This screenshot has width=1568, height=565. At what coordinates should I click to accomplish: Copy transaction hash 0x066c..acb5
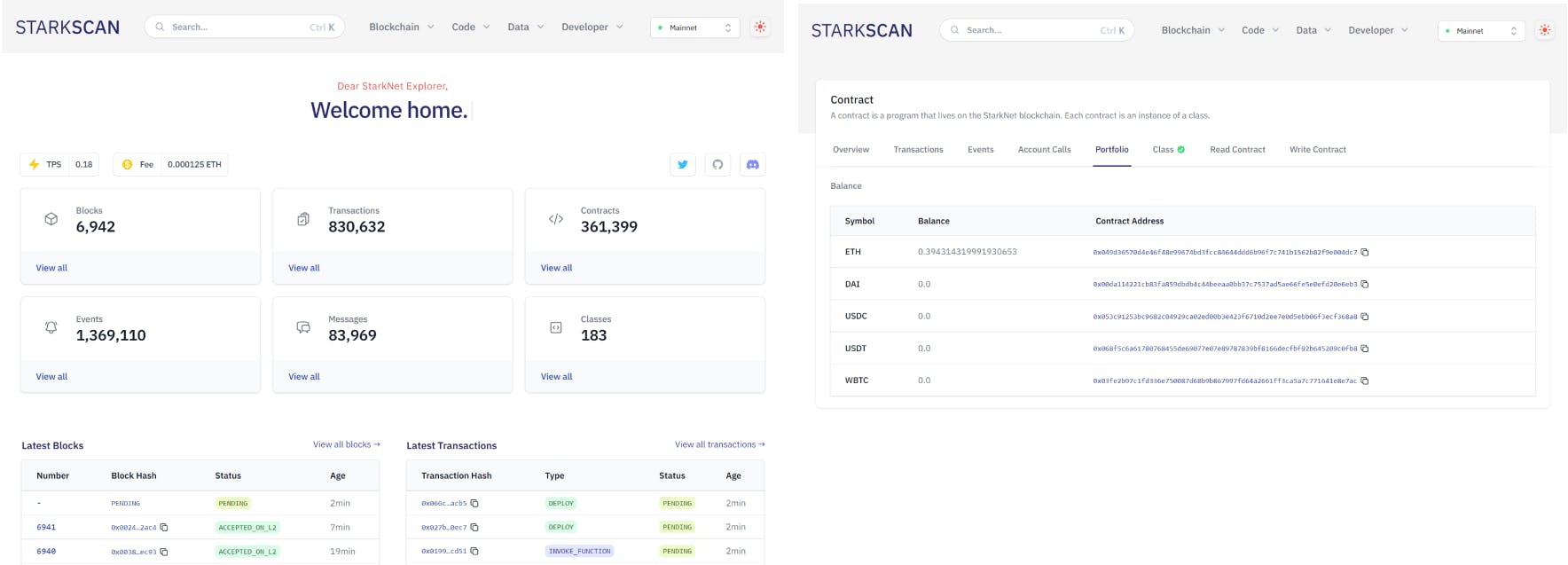coord(474,503)
